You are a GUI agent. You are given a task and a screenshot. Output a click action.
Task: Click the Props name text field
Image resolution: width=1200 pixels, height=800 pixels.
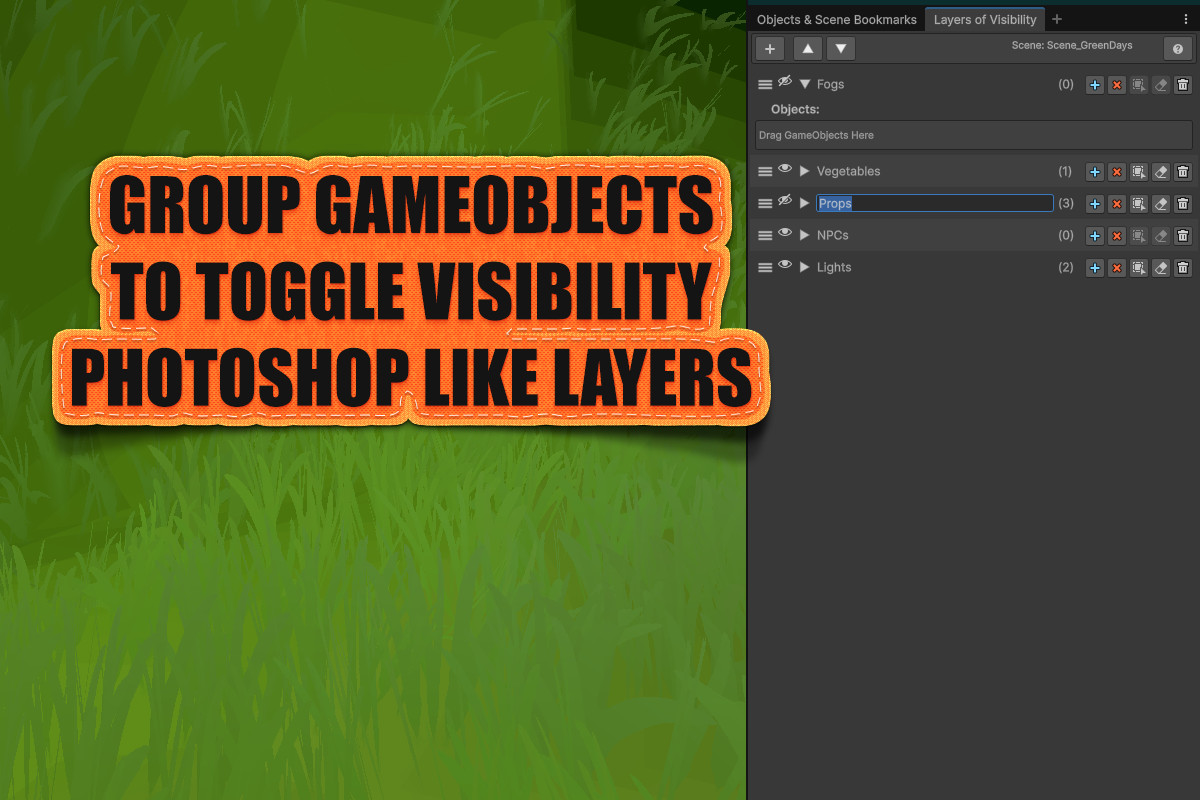point(935,203)
